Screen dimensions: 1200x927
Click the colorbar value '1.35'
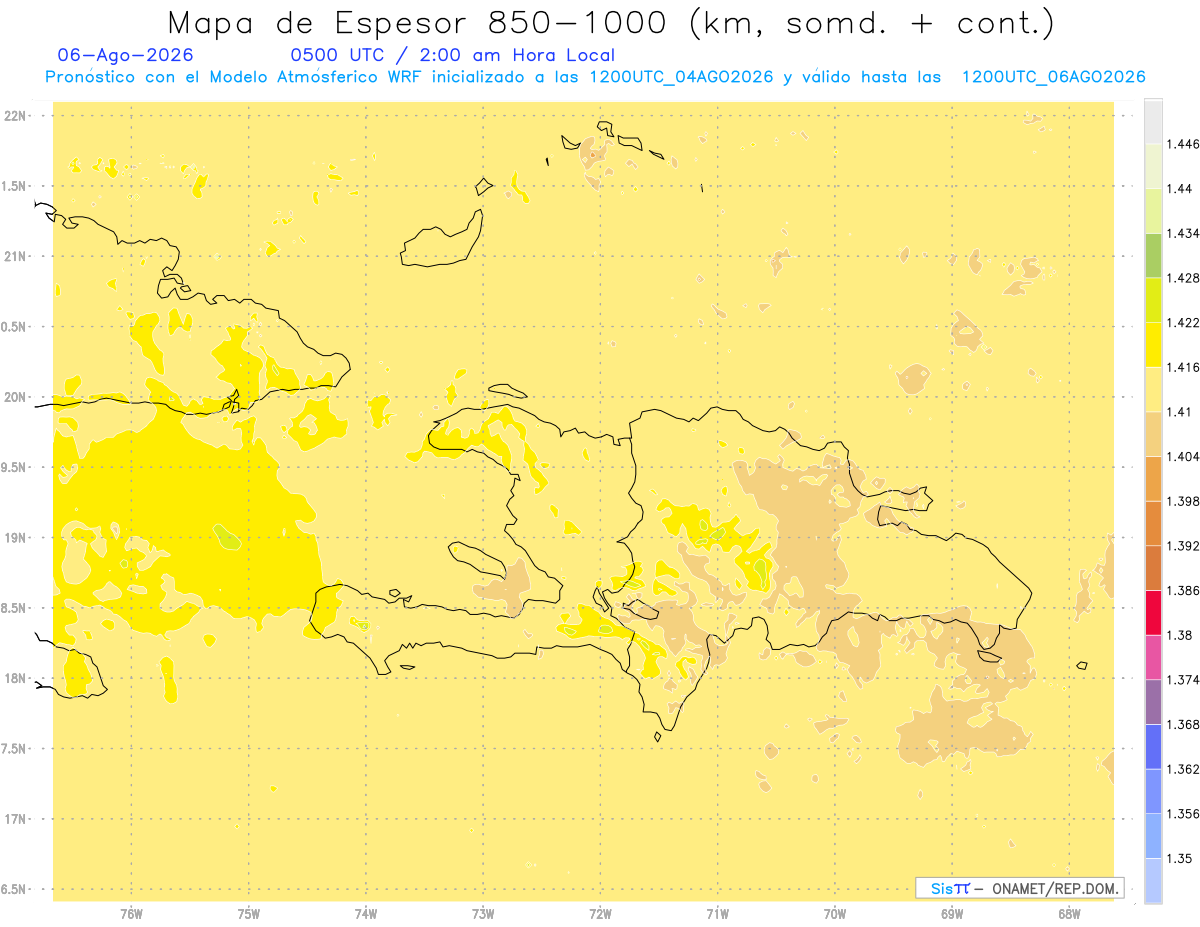(1178, 858)
